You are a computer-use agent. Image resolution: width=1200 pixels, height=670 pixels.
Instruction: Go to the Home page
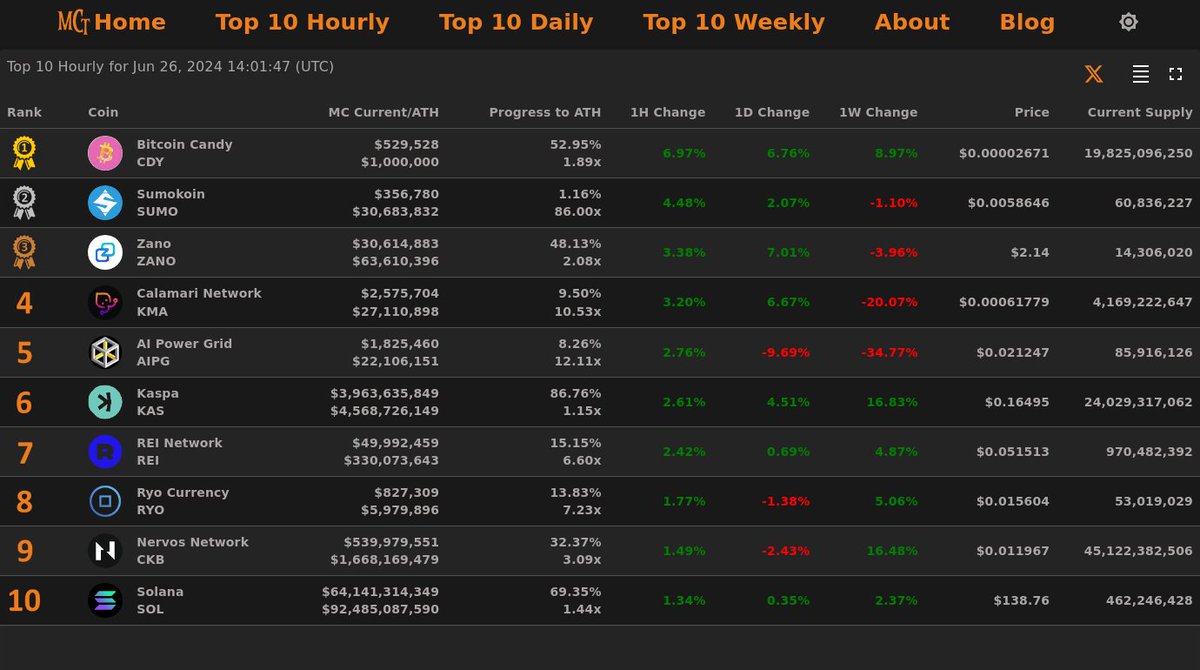point(130,22)
